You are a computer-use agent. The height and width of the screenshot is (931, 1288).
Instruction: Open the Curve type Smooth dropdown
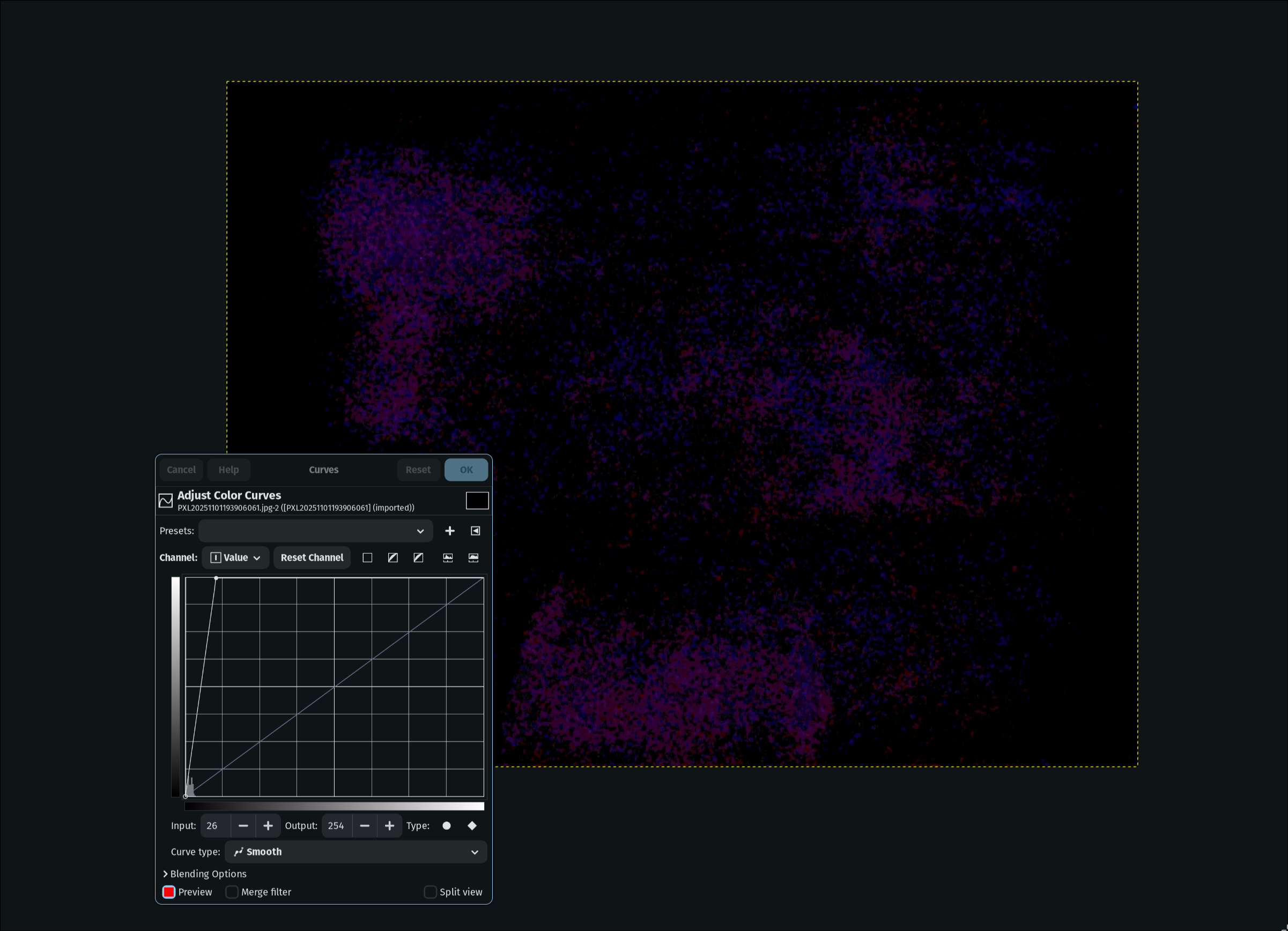click(356, 852)
